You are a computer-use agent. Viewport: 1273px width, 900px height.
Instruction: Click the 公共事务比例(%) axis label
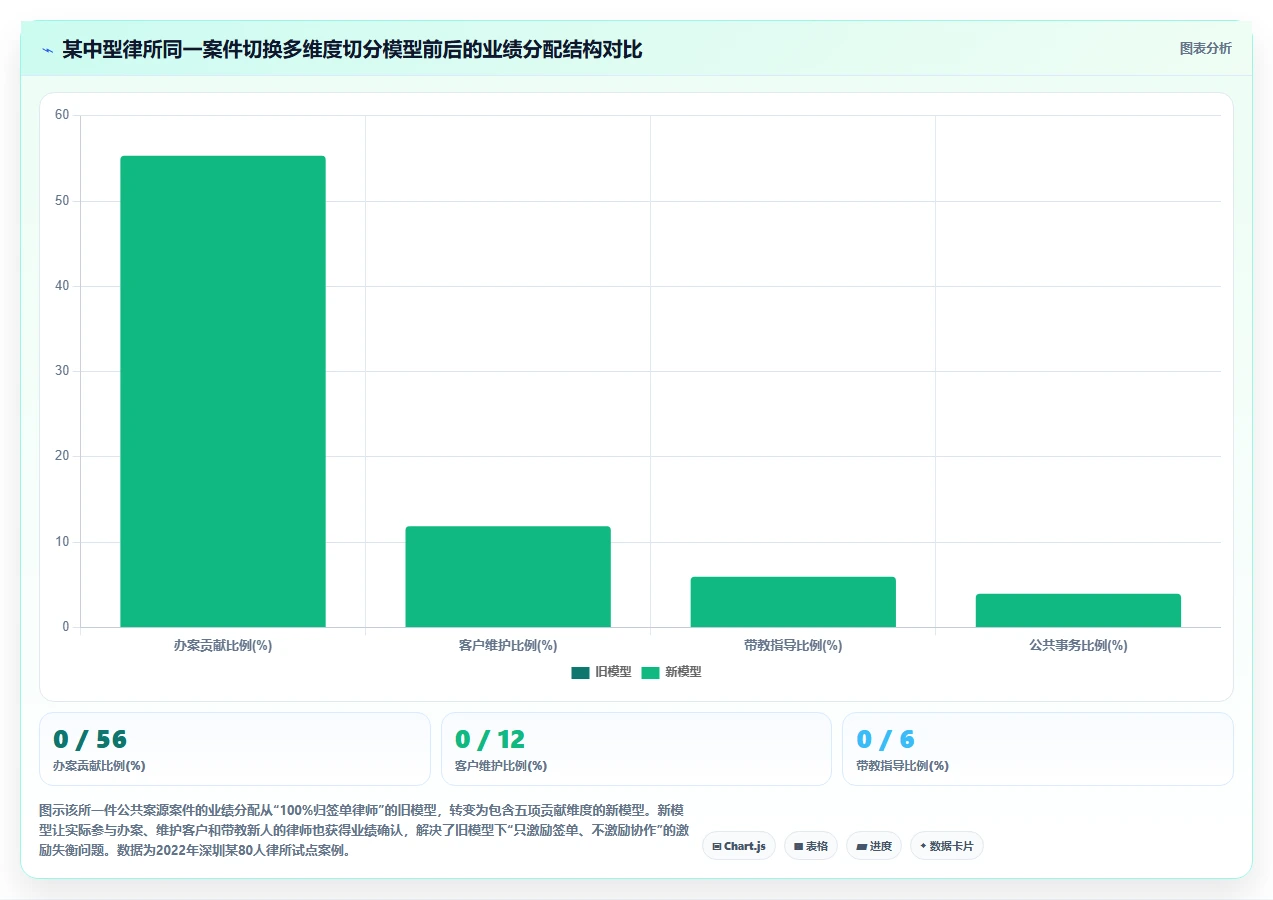tap(1078, 646)
